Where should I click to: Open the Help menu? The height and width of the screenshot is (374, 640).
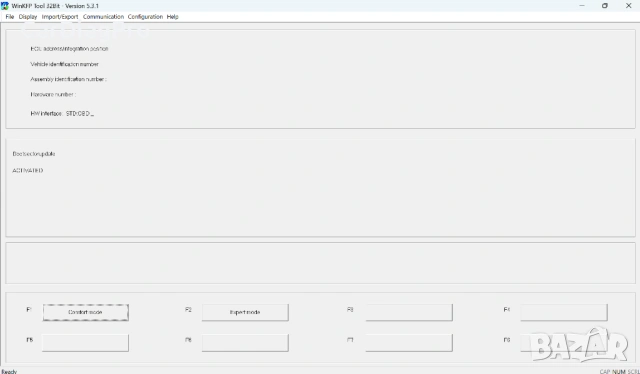172,17
